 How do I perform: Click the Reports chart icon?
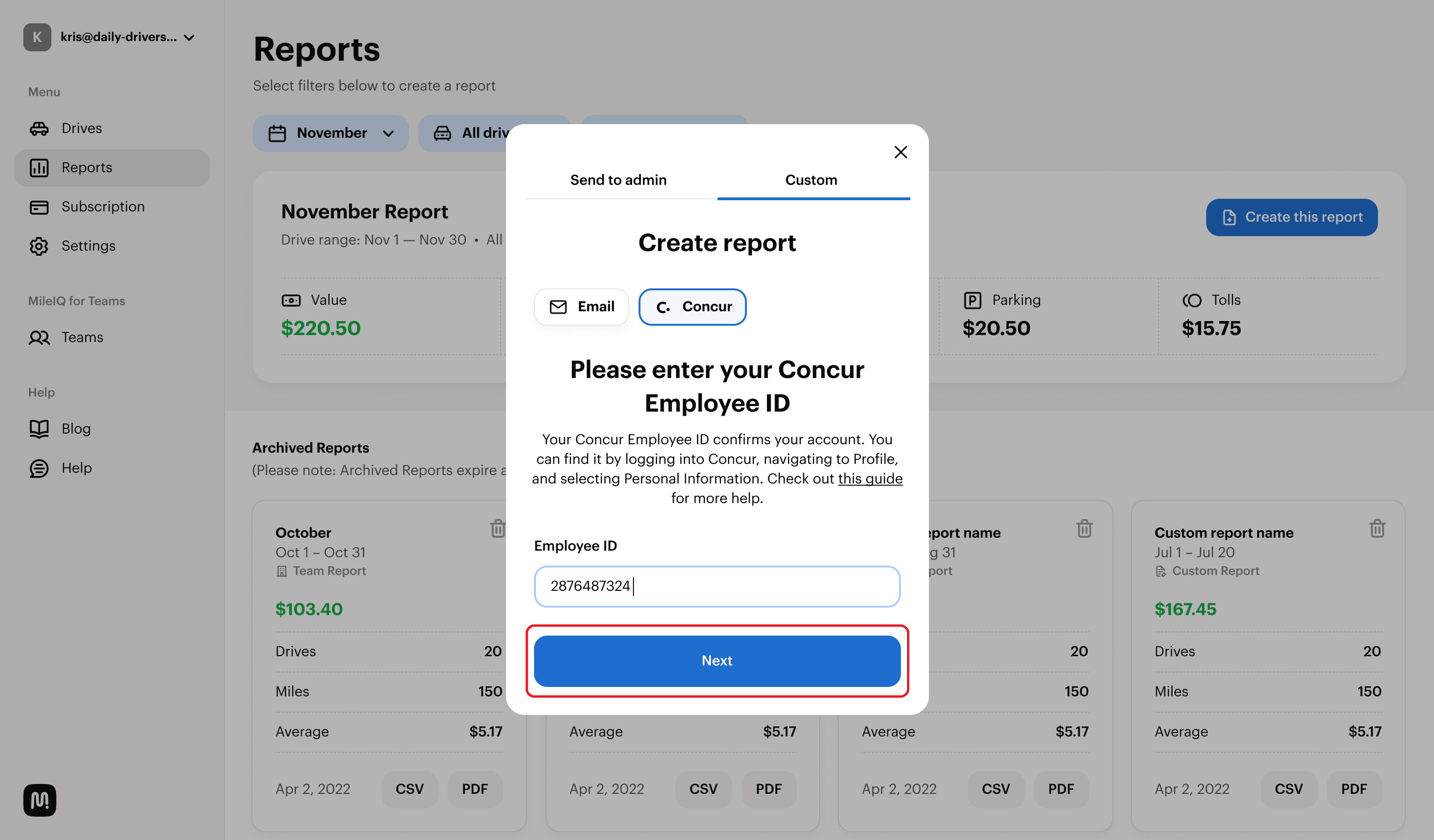[x=39, y=168]
